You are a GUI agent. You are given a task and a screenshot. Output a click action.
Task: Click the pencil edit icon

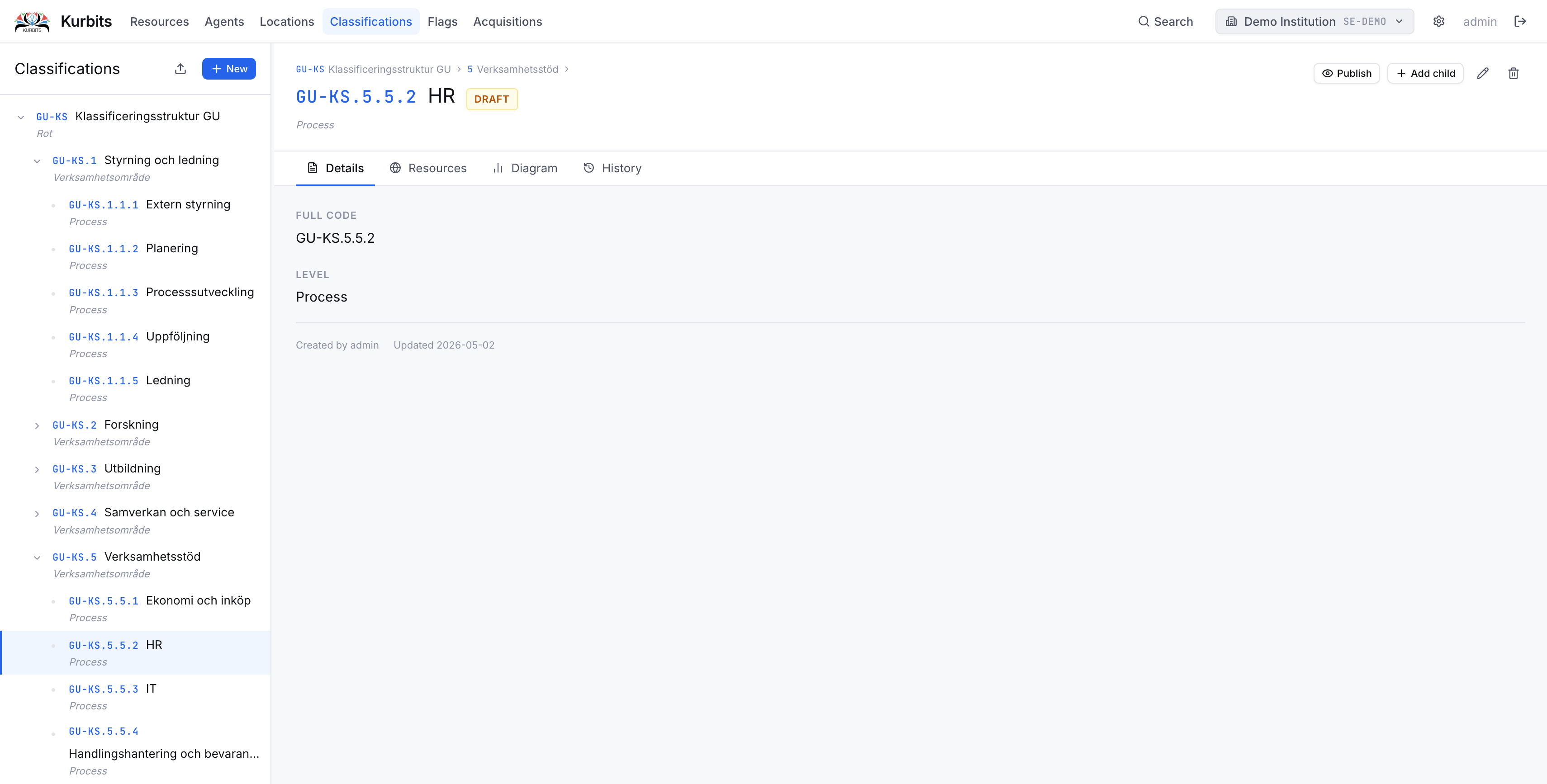(x=1483, y=73)
